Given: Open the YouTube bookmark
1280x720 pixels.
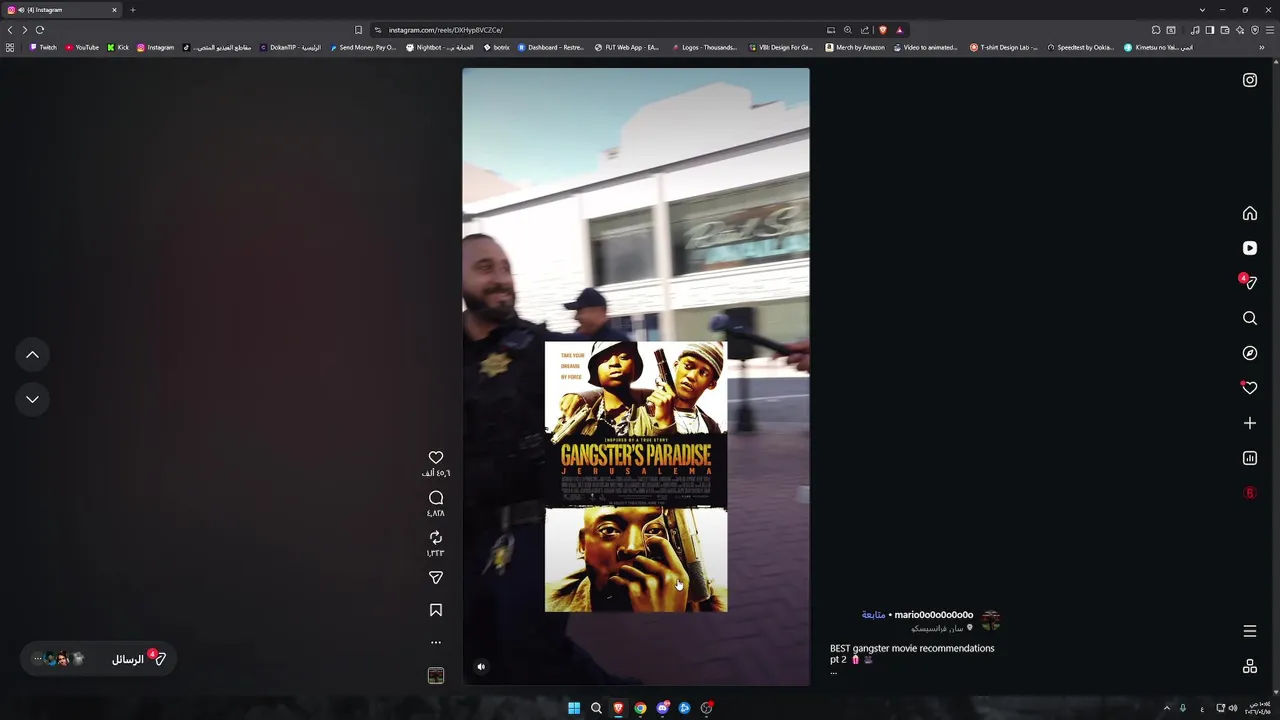Looking at the screenshot, I should (82, 47).
